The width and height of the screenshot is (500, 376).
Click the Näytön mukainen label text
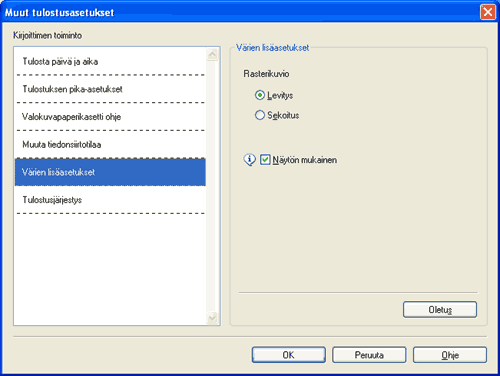[305, 160]
